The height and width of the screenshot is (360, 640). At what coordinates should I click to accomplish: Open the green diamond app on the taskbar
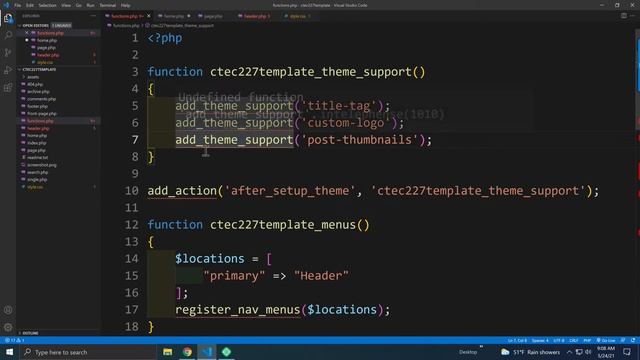[227, 352]
